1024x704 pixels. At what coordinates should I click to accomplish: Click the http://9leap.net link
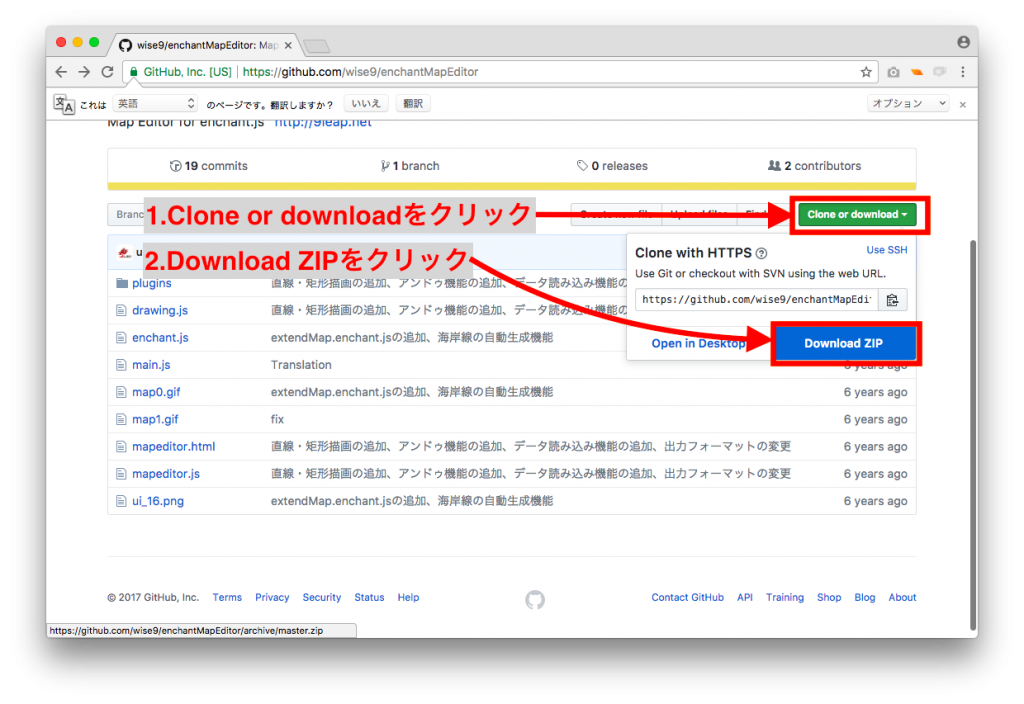(x=323, y=122)
